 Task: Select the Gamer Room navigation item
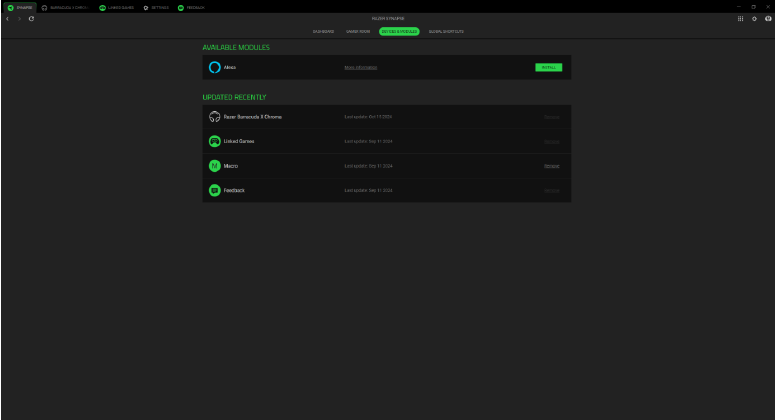point(358,32)
